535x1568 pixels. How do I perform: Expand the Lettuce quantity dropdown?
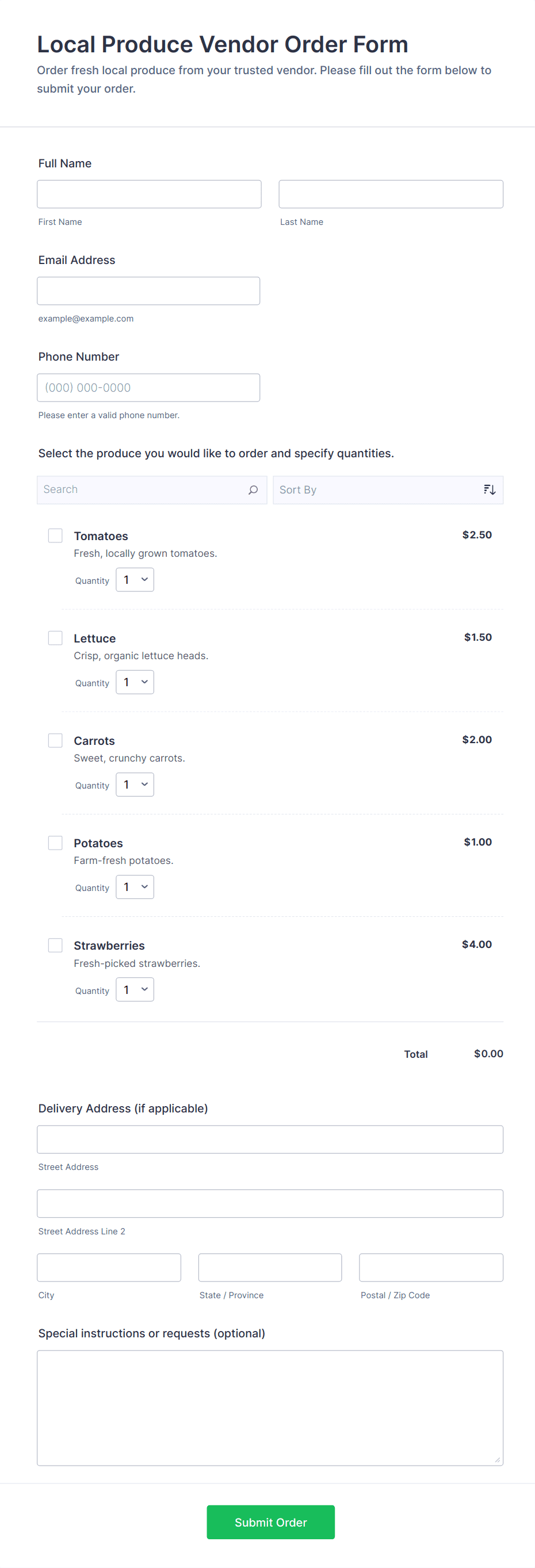[x=135, y=682]
